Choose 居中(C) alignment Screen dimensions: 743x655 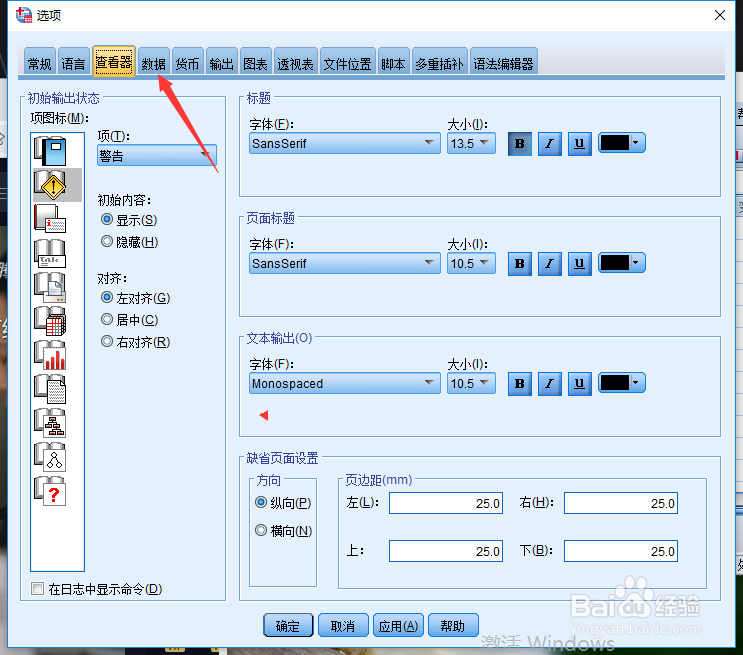tap(129, 319)
